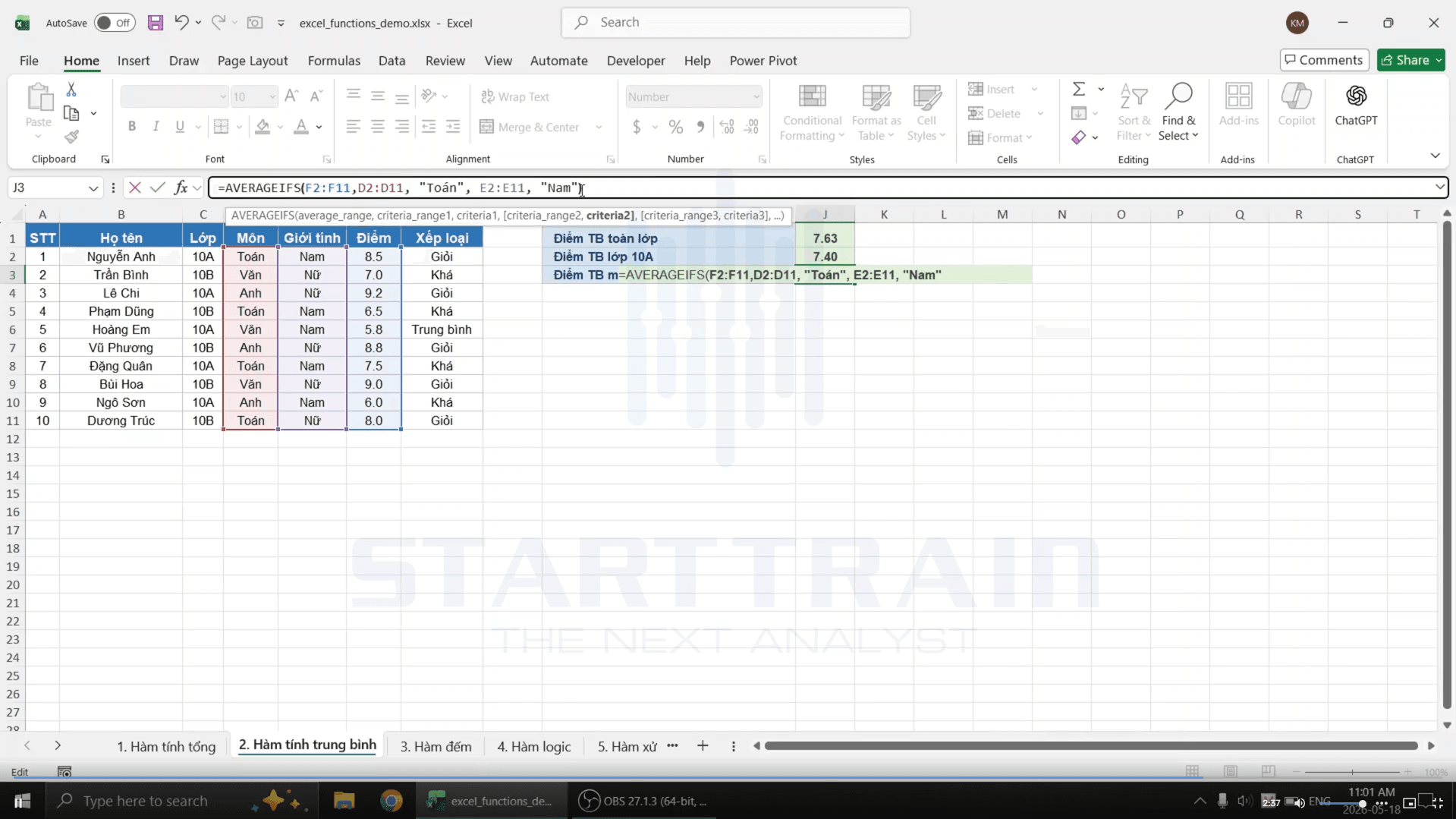The image size is (1456, 819).
Task: Open Copilot from the ribbon
Action: [x=1297, y=105]
